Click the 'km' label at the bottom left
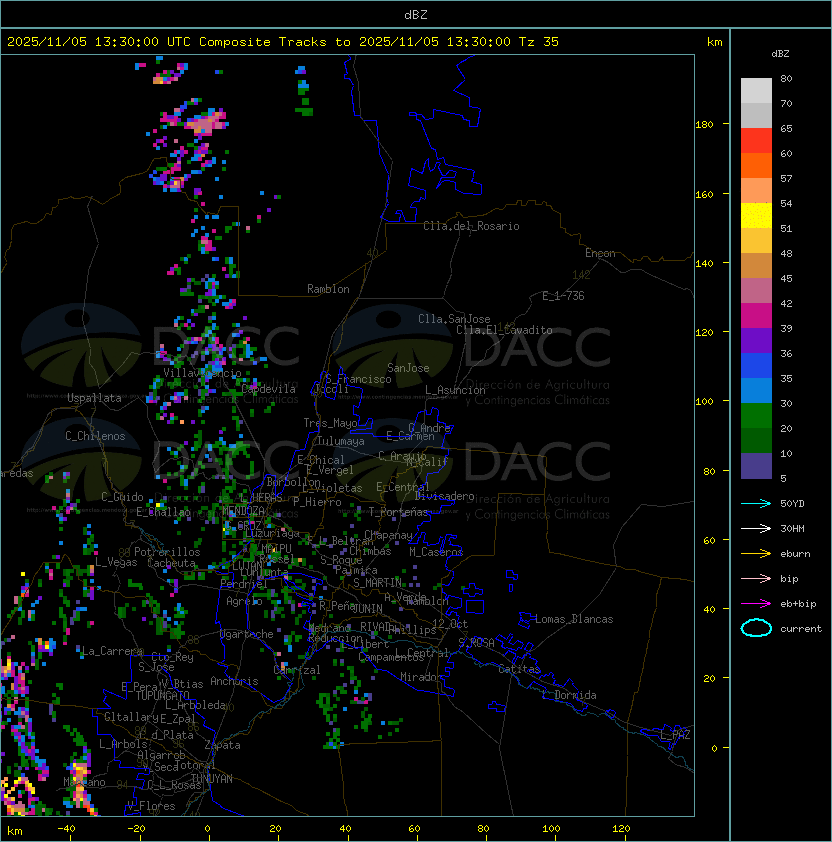This screenshot has height=842, width=832. coord(15,831)
